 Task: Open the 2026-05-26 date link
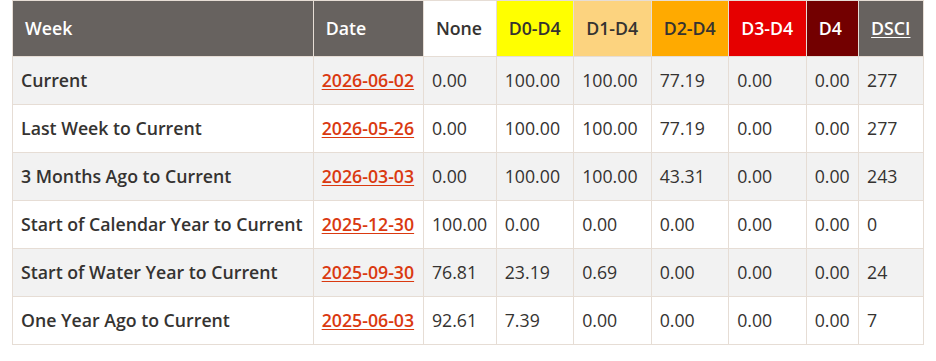[x=368, y=128]
